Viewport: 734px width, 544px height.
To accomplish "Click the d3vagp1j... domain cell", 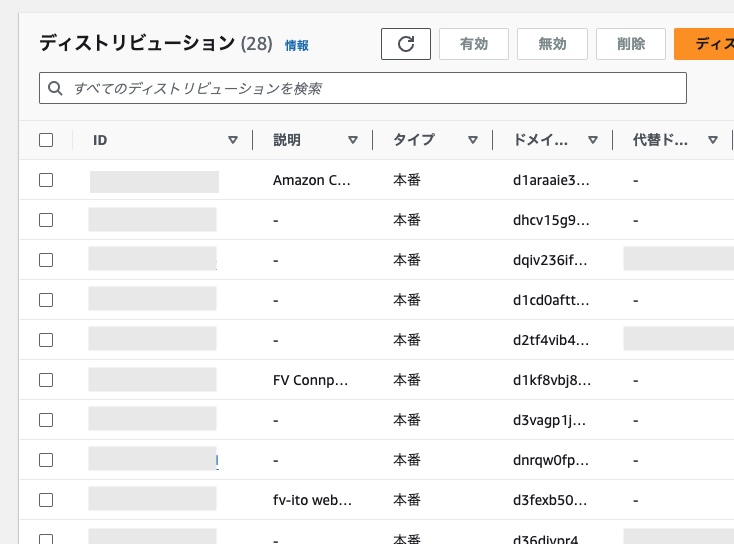I will pyautogui.click(x=549, y=420).
